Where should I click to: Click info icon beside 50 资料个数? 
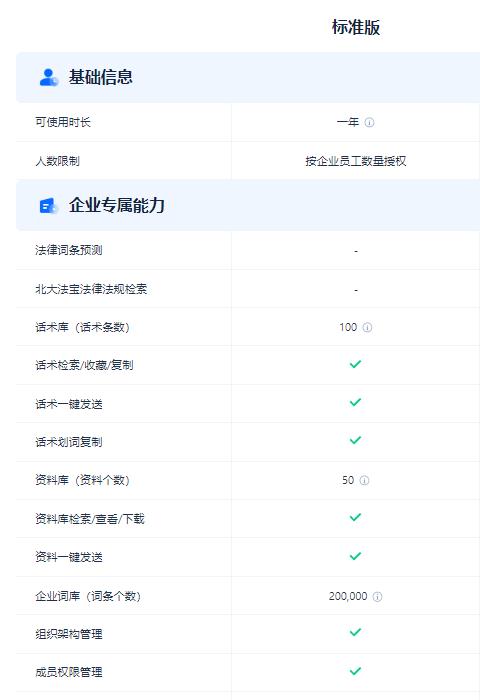(364, 480)
